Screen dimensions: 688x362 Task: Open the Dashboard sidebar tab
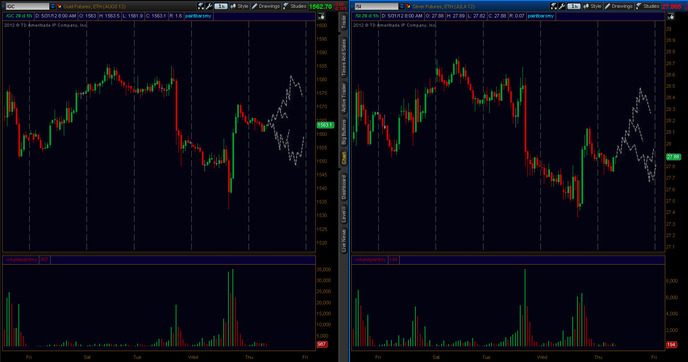coord(344,187)
